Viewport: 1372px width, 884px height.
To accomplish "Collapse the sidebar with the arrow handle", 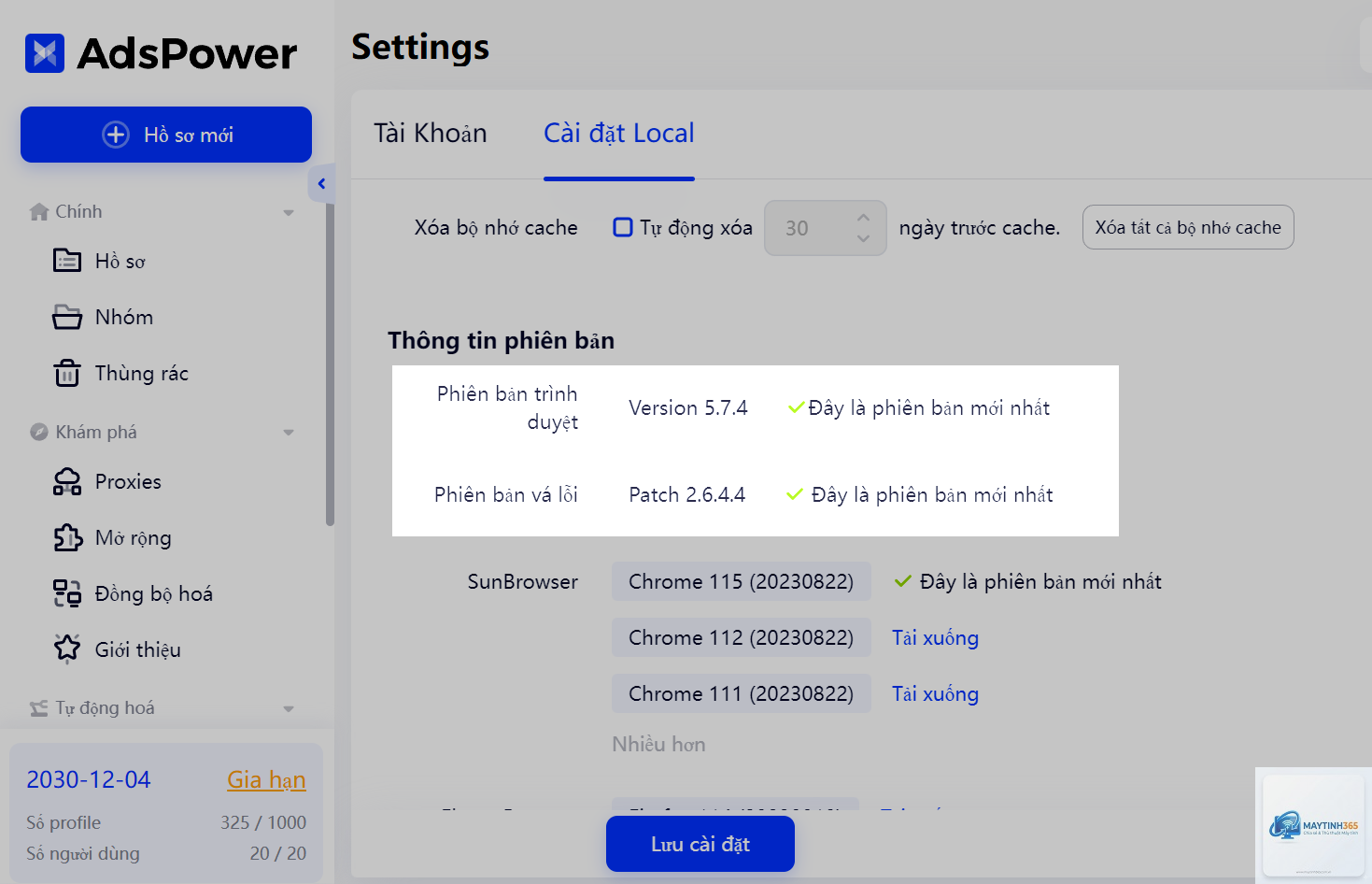I will click(x=320, y=183).
